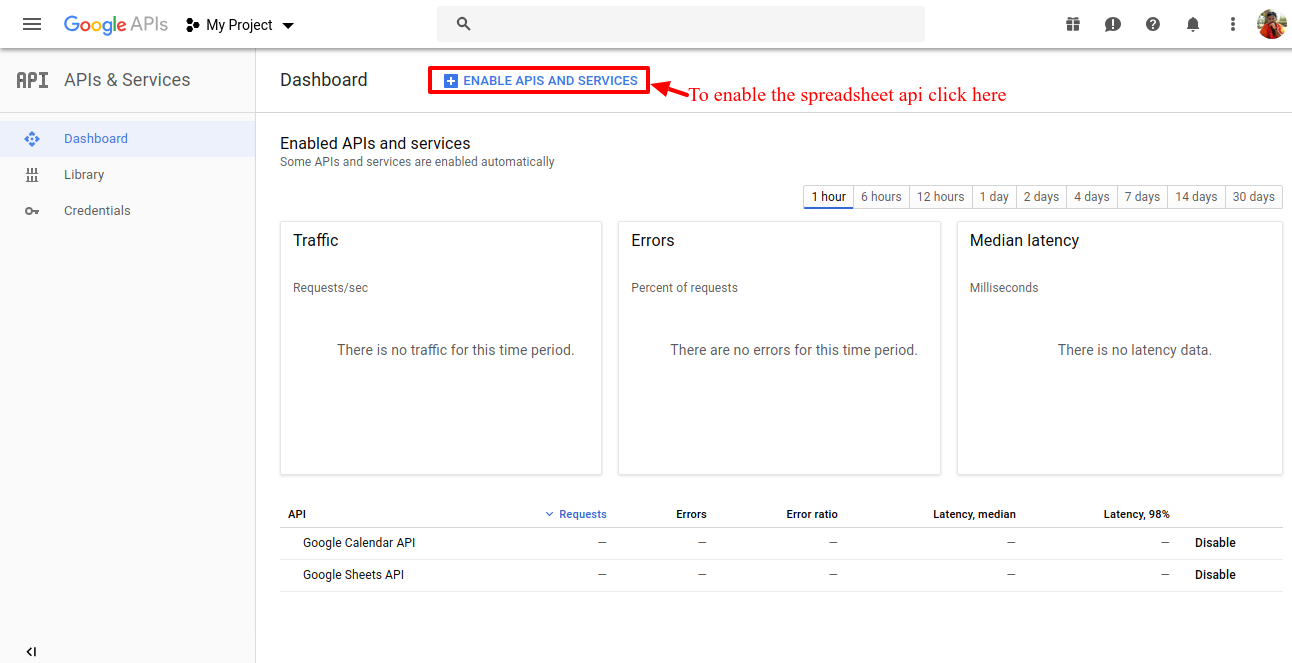Select the 7 days time range
Viewport: 1292px width, 663px height.
coord(1142,197)
